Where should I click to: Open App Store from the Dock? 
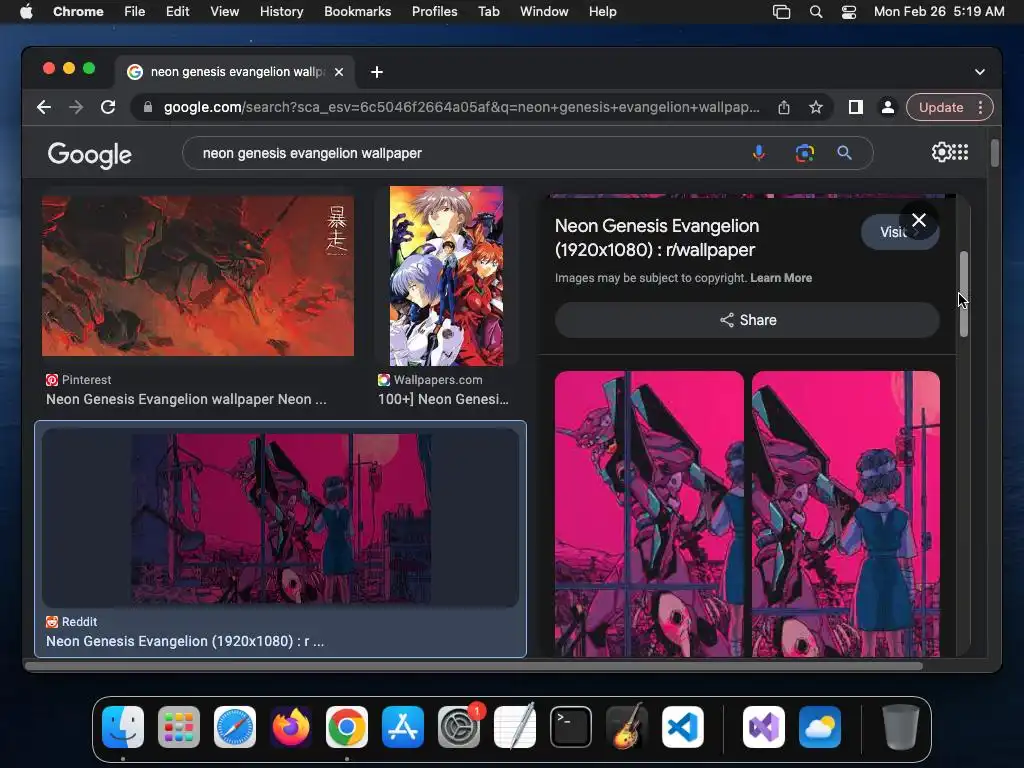pos(402,727)
